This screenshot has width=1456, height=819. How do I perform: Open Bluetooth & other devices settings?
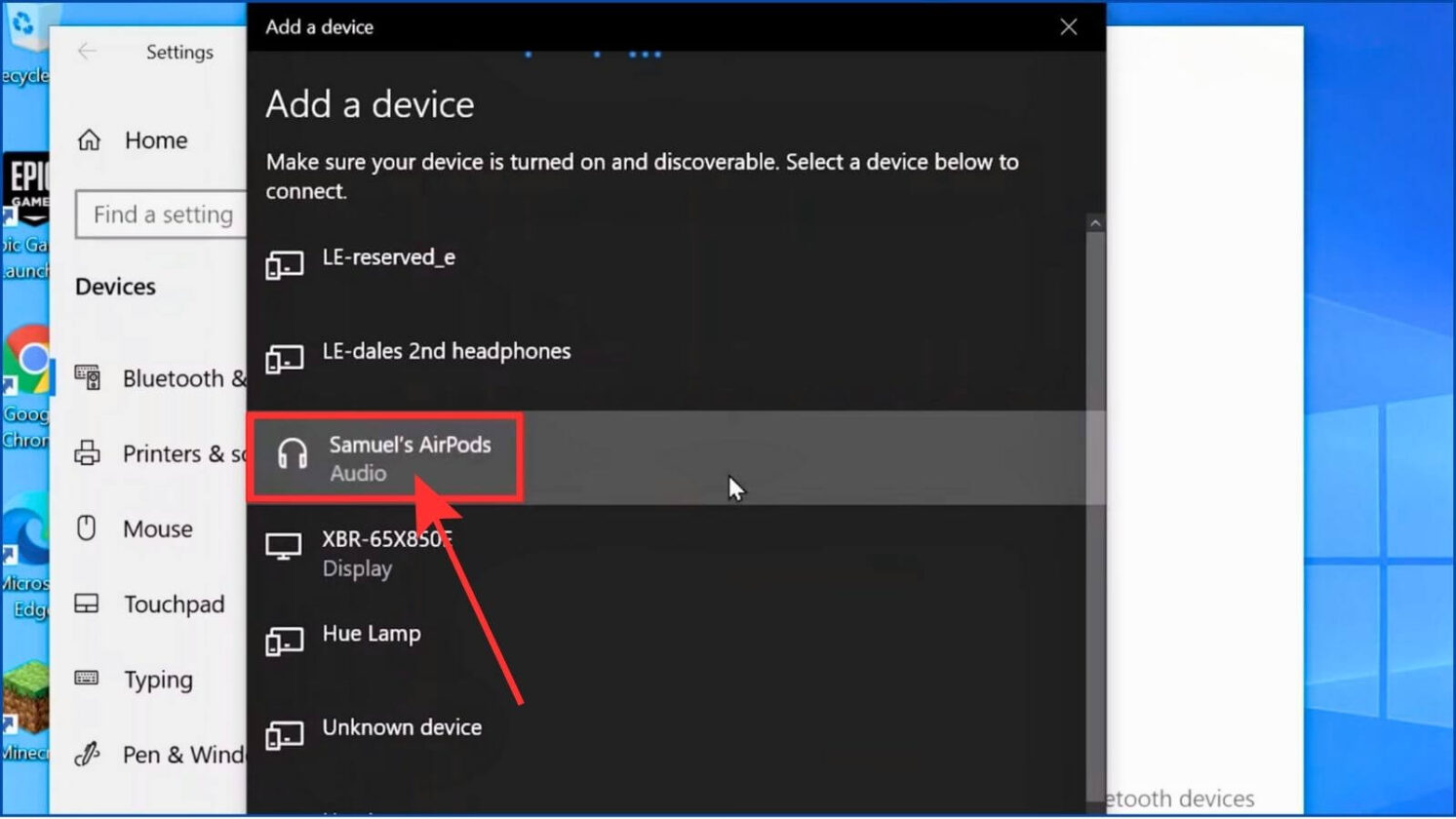tap(182, 378)
